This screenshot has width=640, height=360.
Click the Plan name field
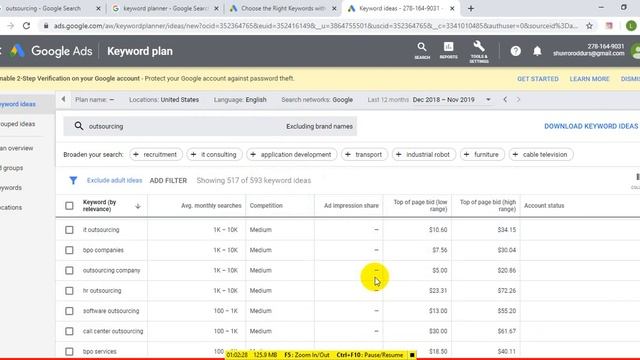pyautogui.click(x=94, y=100)
